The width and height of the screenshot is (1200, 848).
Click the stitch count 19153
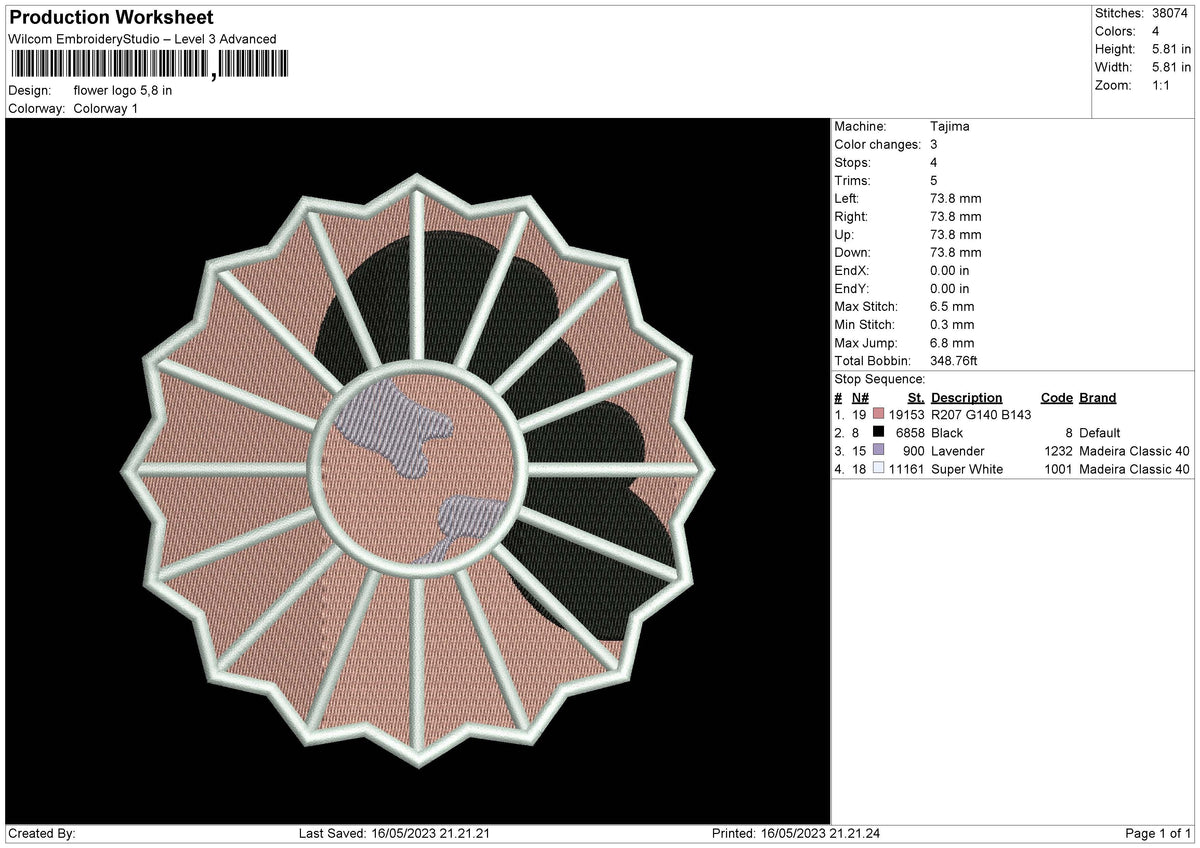(x=906, y=414)
